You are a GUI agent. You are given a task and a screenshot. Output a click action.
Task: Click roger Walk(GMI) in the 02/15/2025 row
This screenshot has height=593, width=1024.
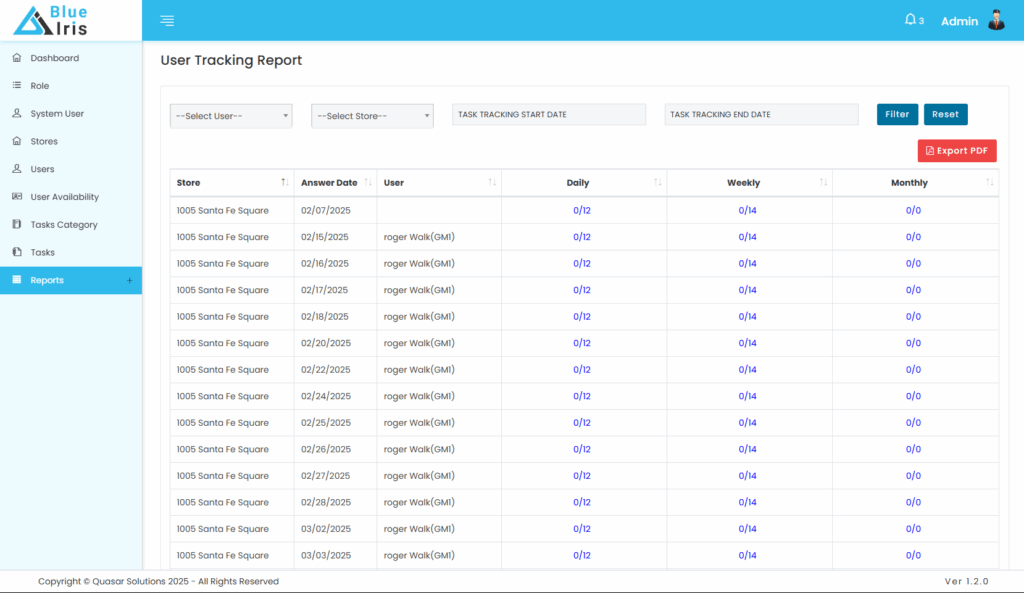click(x=419, y=237)
